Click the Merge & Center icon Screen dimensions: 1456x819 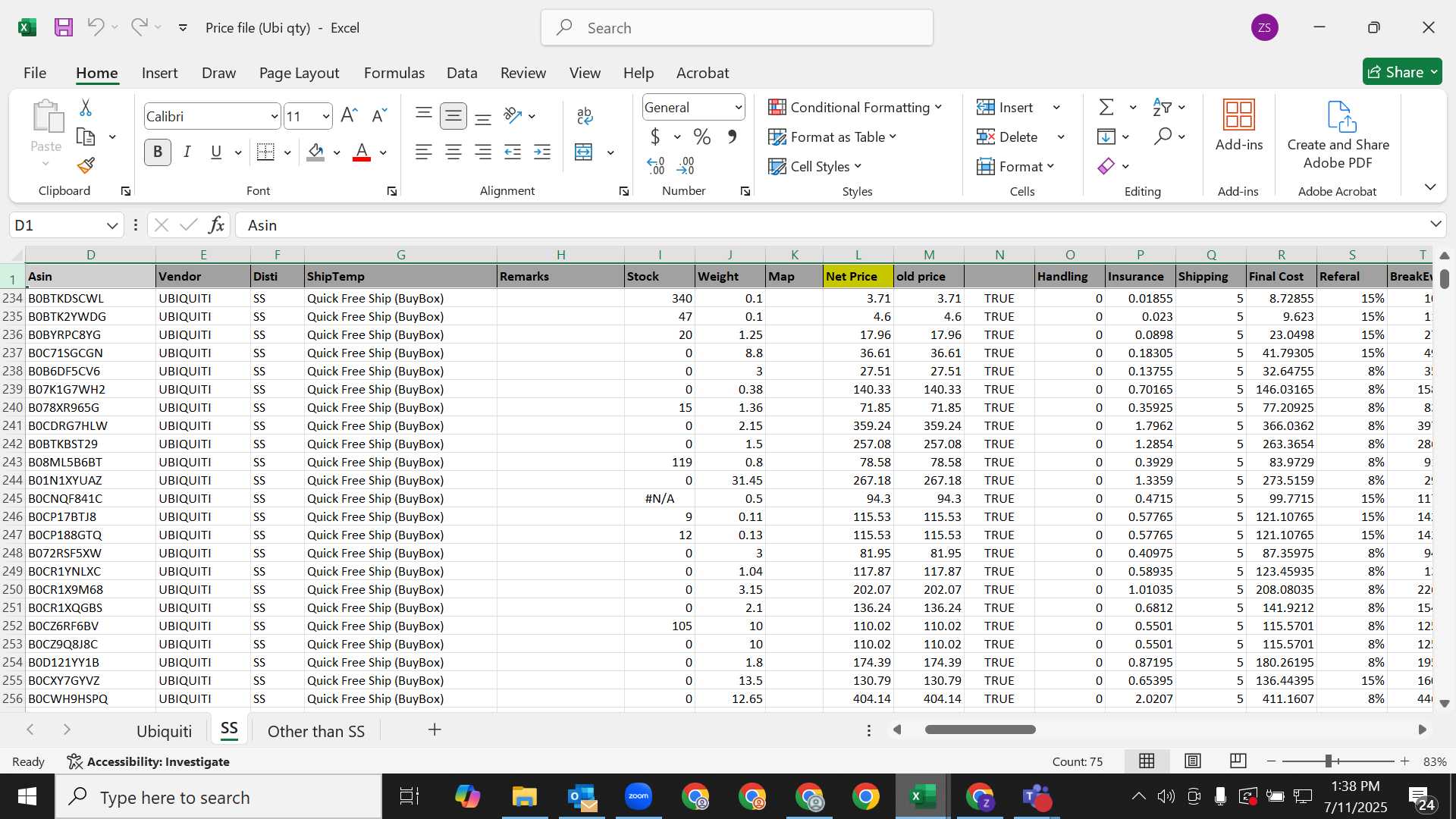584,152
